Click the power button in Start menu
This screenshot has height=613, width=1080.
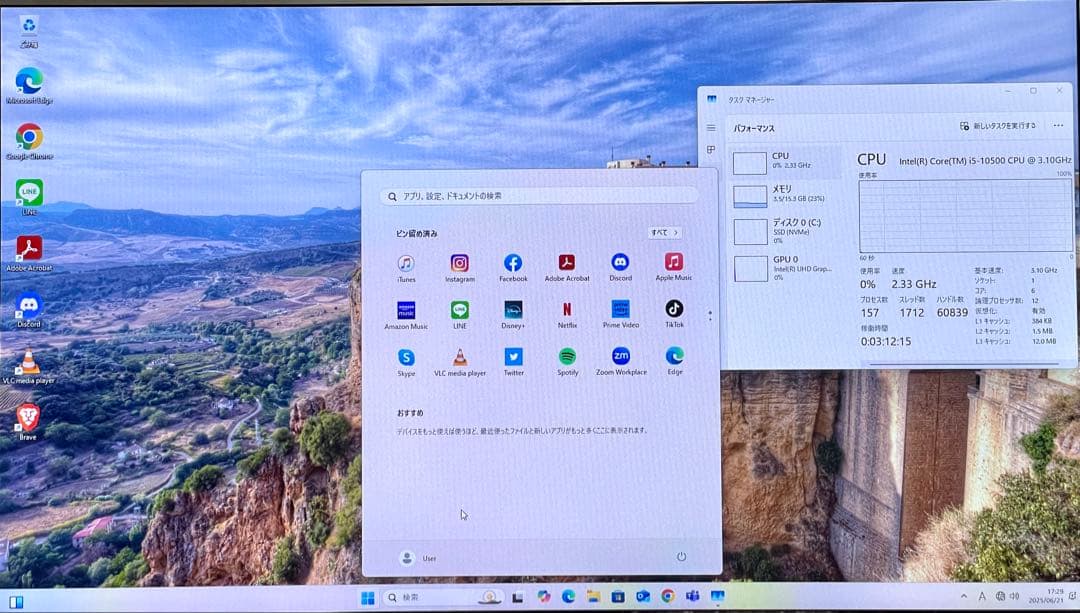click(681, 557)
